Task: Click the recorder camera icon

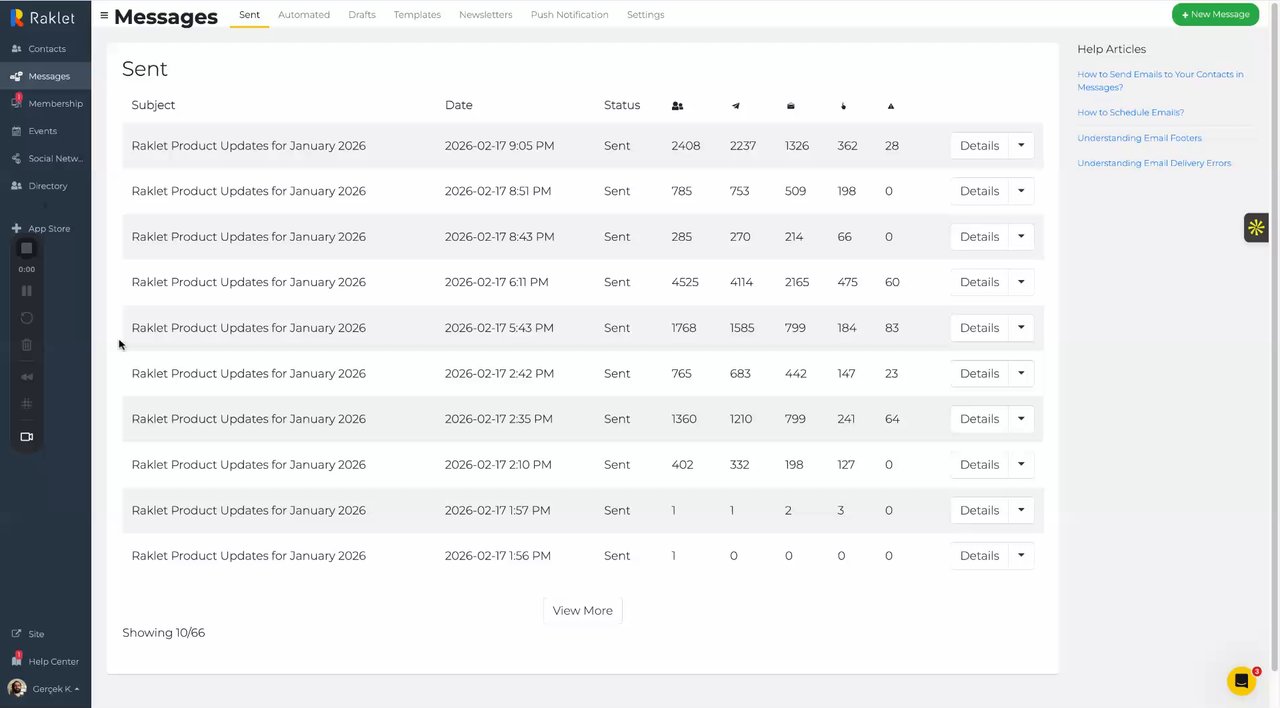Action: [27, 437]
